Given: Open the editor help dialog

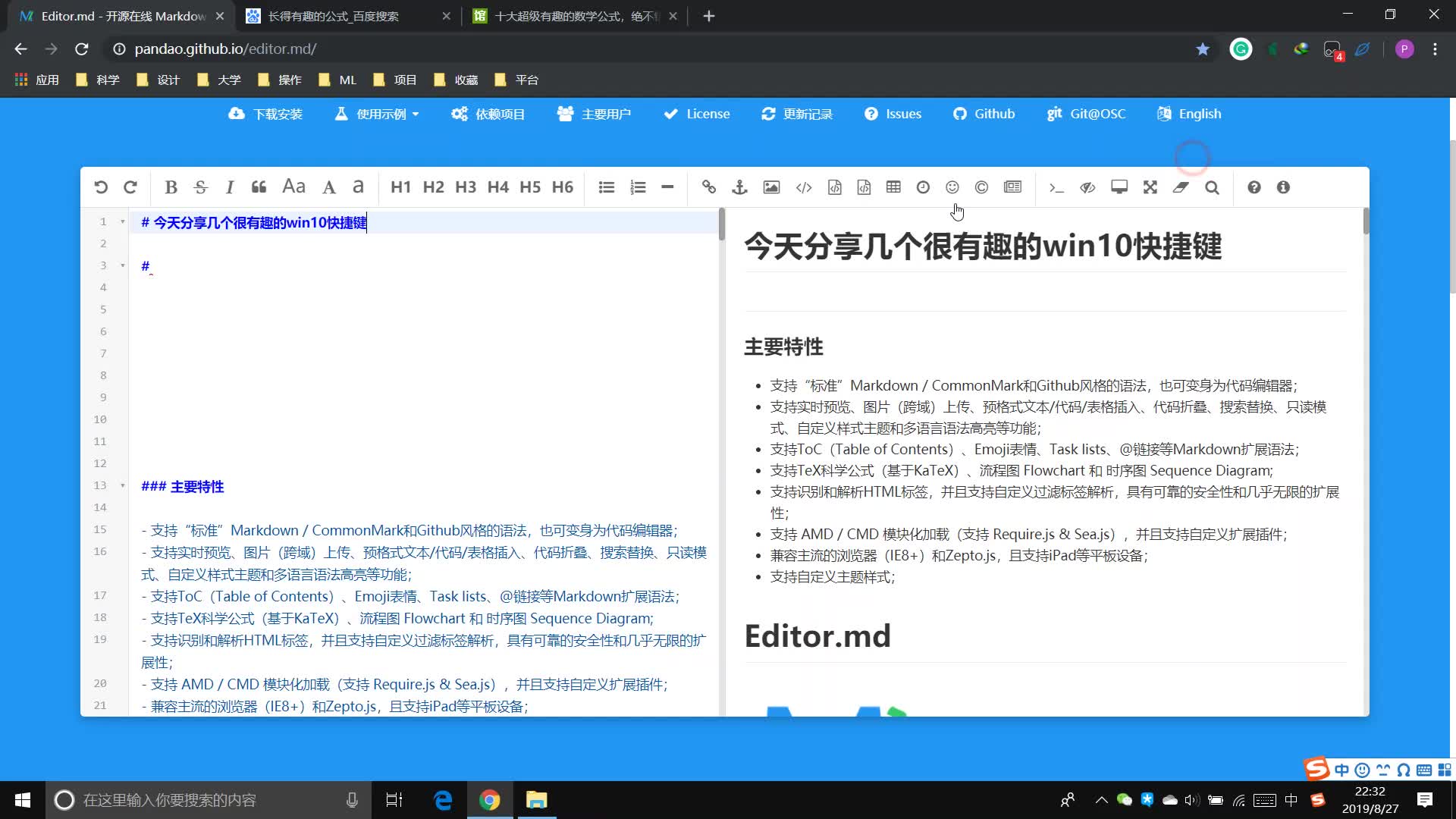Looking at the screenshot, I should coord(1254,187).
